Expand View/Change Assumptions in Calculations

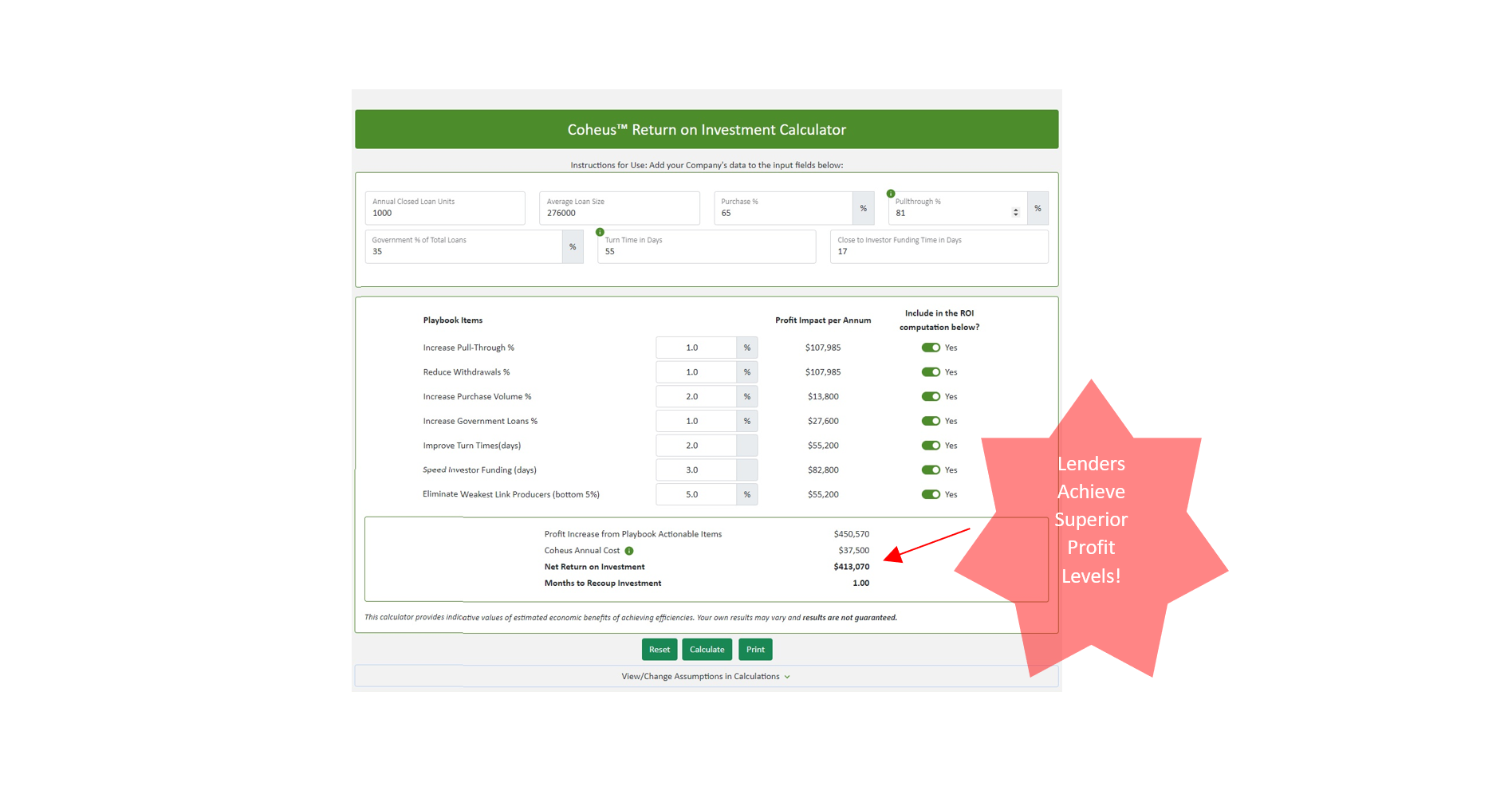tap(706, 676)
